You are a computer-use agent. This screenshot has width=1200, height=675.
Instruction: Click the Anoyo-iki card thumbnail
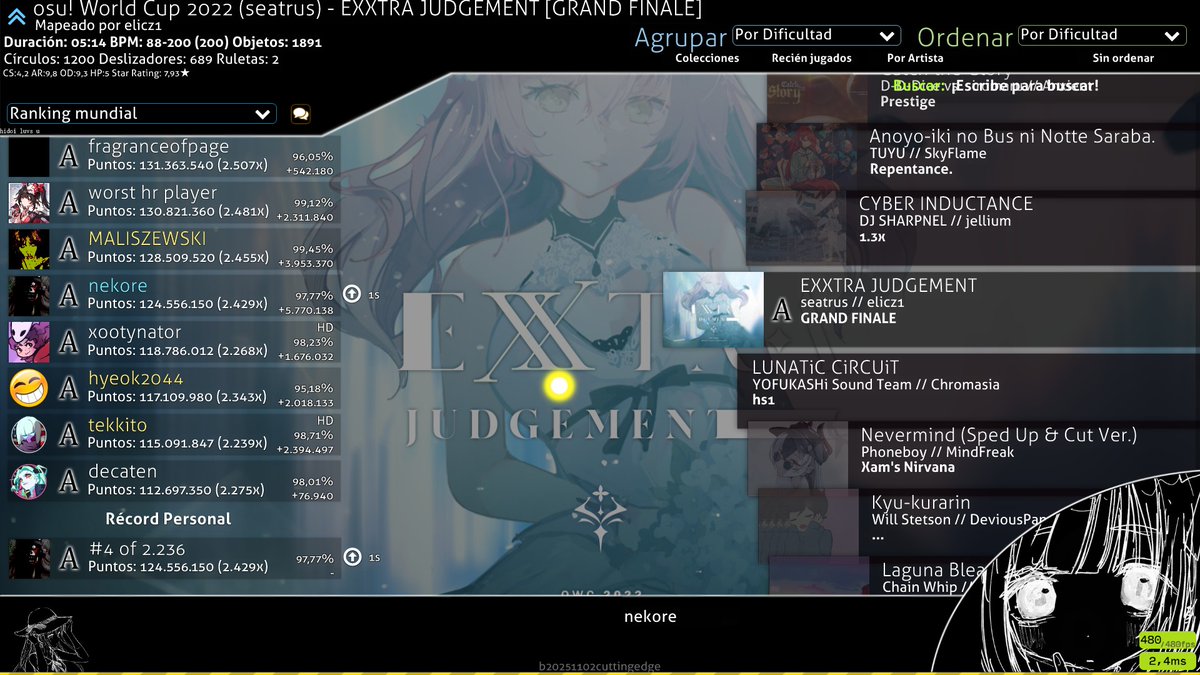coord(808,156)
